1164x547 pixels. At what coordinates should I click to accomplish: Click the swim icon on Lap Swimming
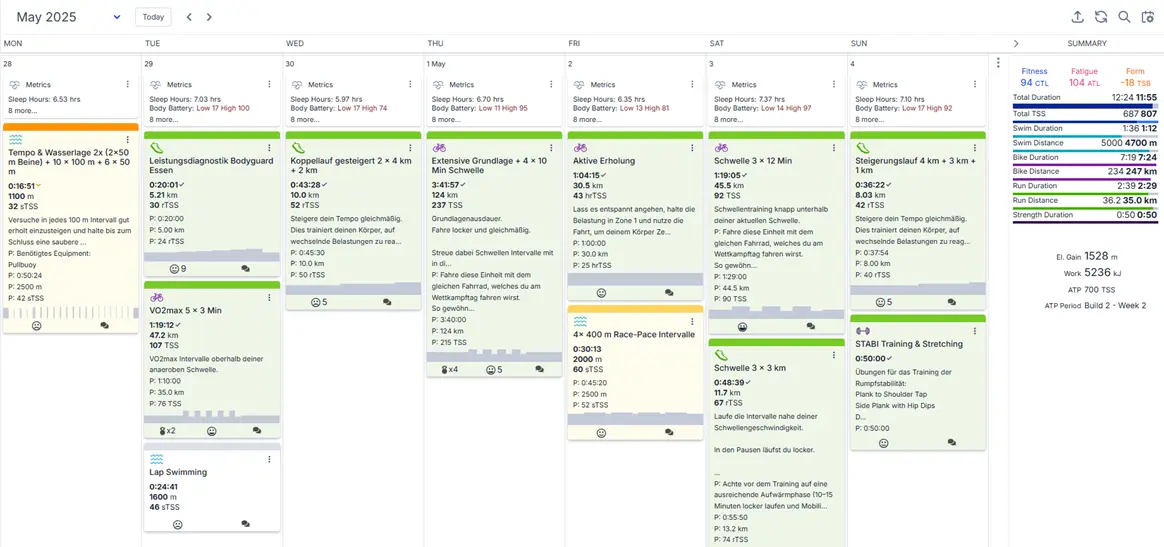156,459
